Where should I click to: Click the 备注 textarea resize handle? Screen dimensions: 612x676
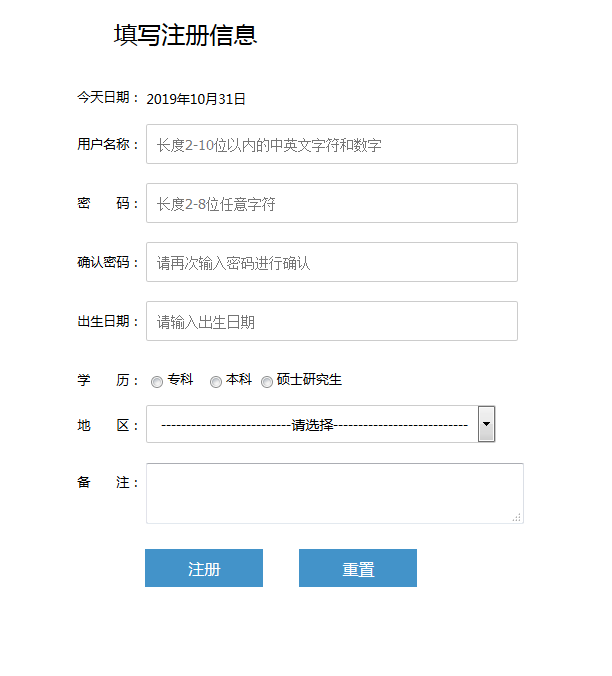click(x=517, y=517)
